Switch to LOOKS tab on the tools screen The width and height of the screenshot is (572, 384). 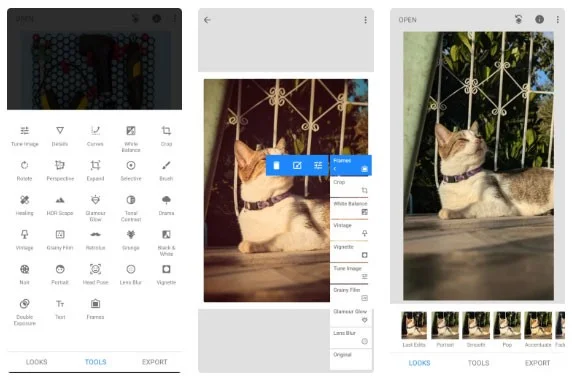36,362
